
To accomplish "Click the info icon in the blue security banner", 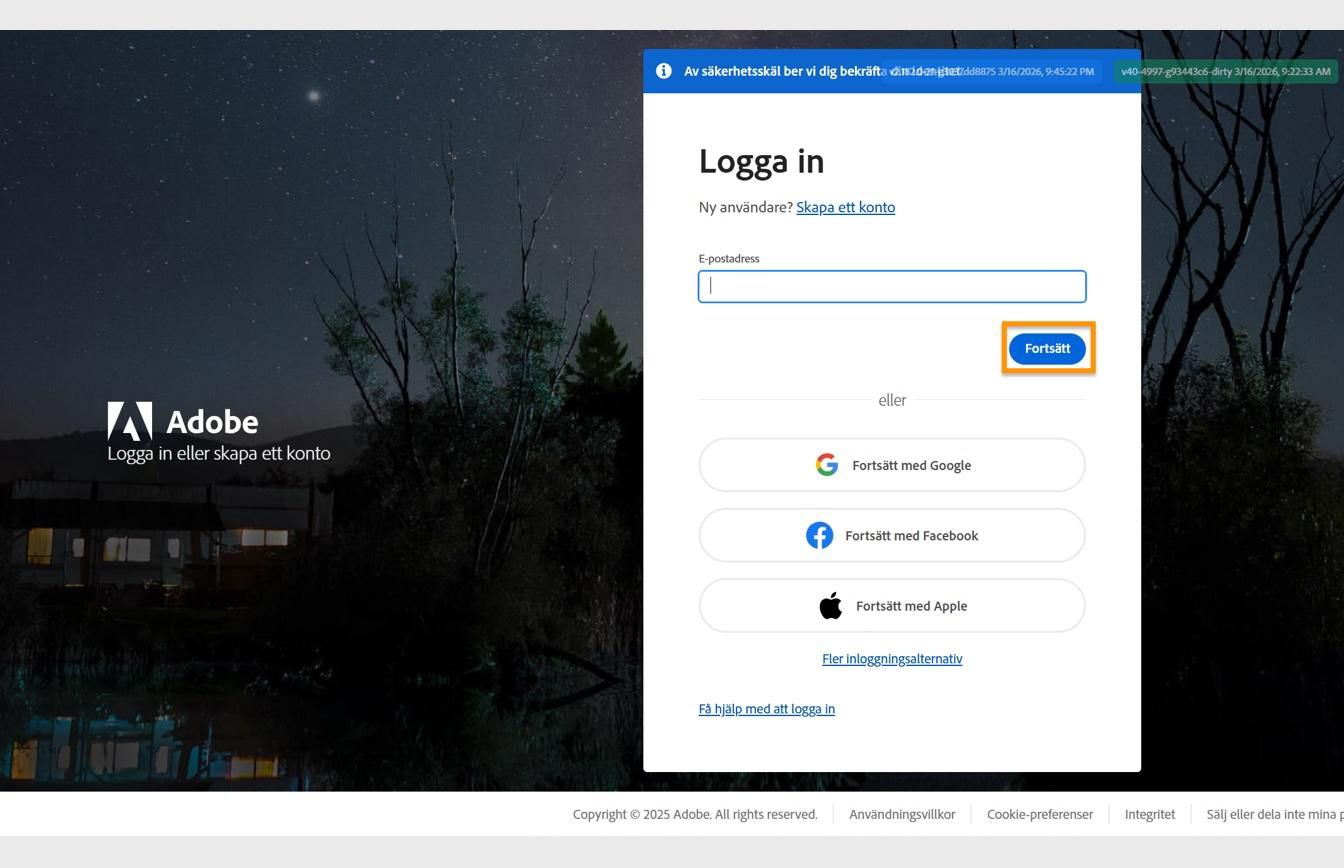I will coord(663,71).
